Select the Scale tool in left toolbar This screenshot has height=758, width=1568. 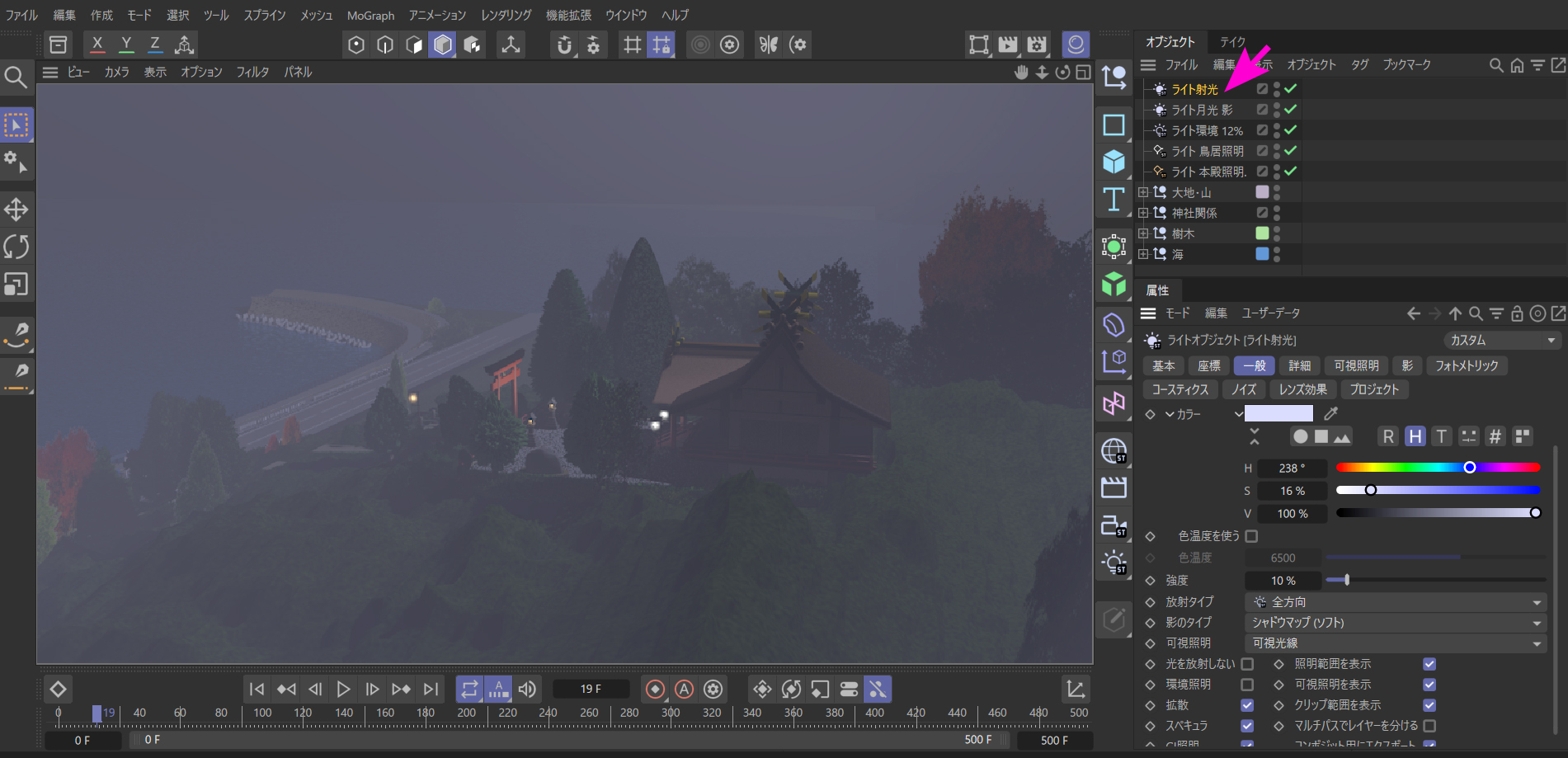(16, 285)
